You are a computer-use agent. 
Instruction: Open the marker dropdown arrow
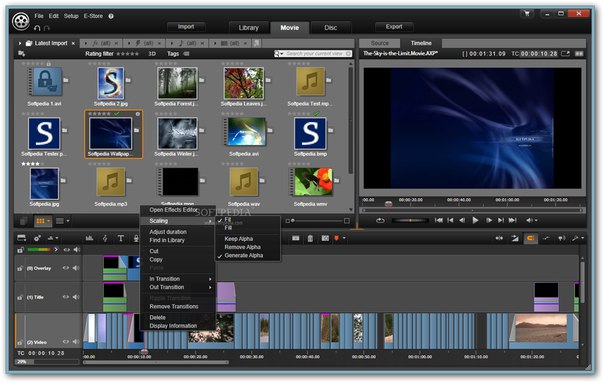coord(344,239)
